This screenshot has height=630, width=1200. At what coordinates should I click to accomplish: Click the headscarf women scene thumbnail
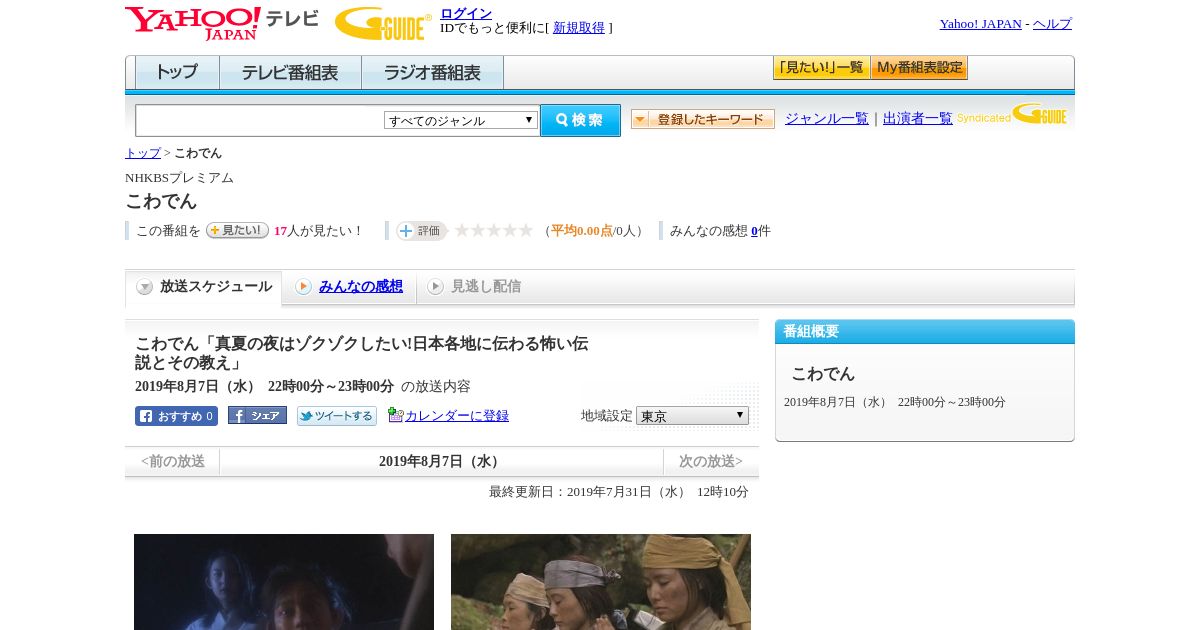coord(601,582)
